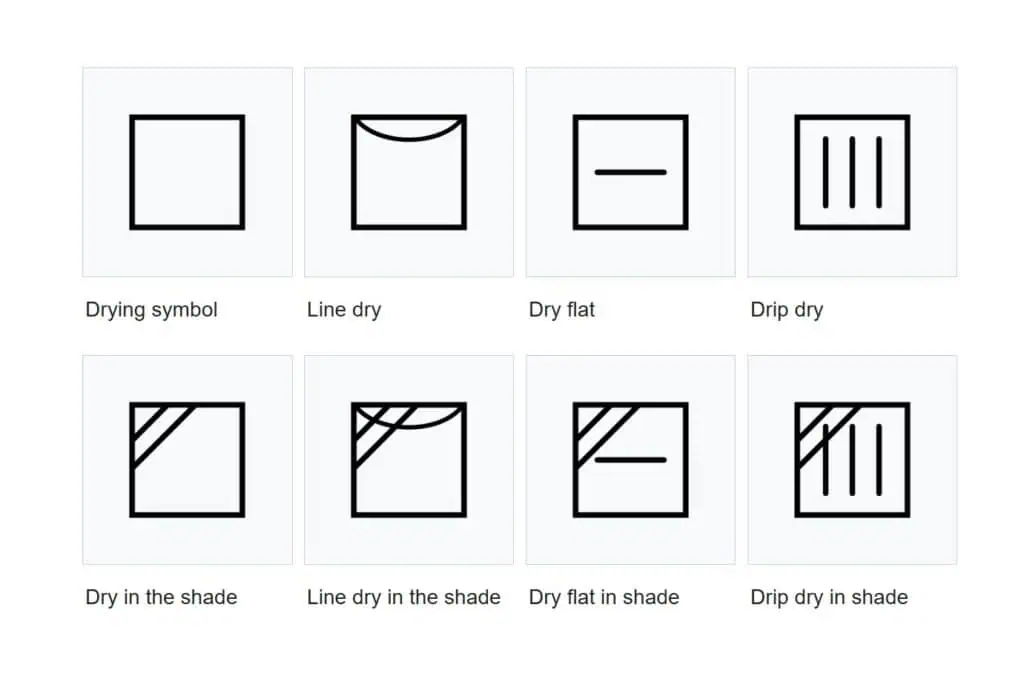The height and width of the screenshot is (676, 1024).
Task: Select the Drip dry three-vertical-lines icon
Action: click(x=852, y=172)
